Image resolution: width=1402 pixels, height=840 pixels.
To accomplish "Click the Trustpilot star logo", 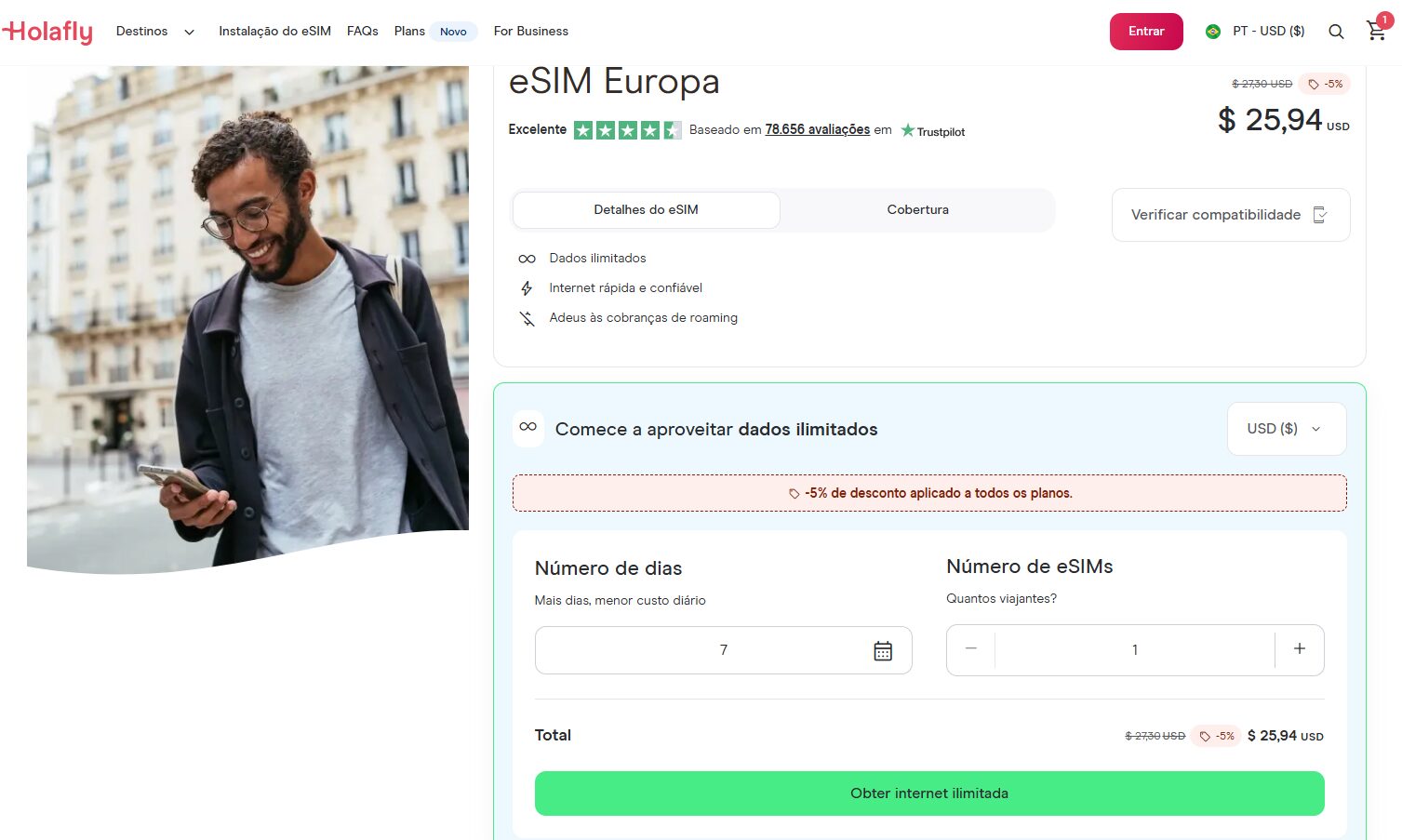I will click(908, 130).
